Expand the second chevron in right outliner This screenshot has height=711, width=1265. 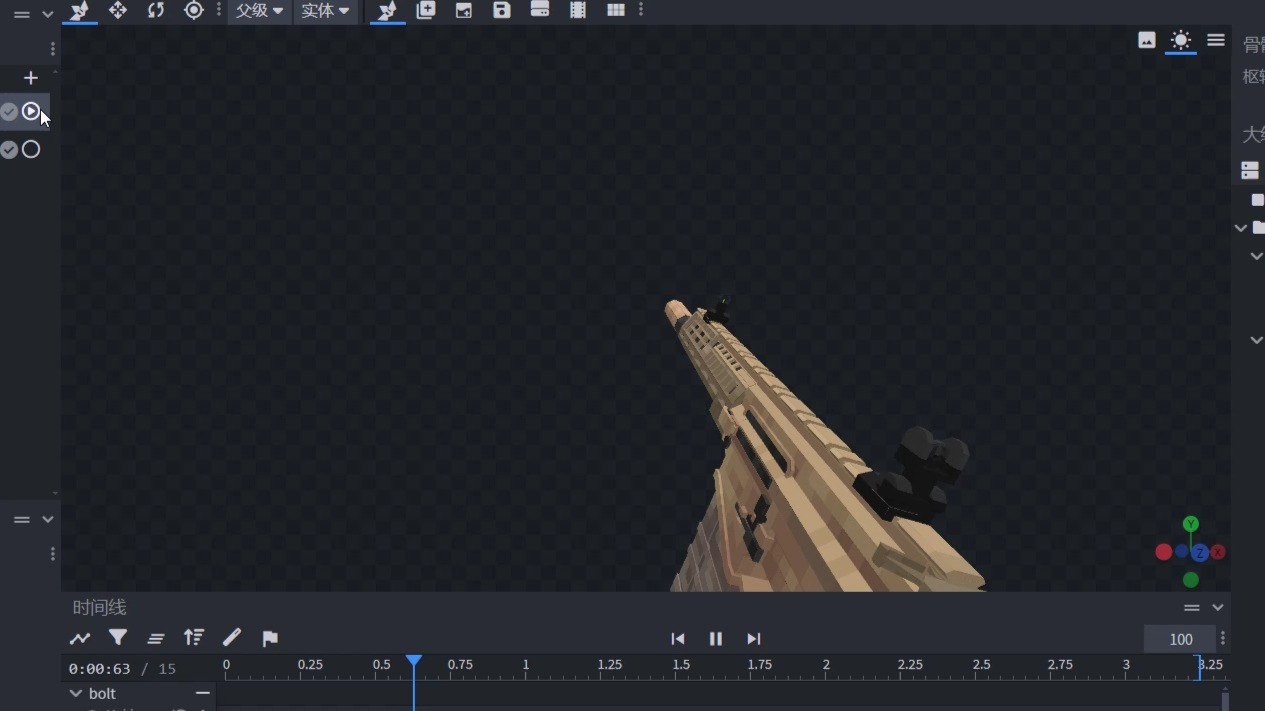point(1257,257)
